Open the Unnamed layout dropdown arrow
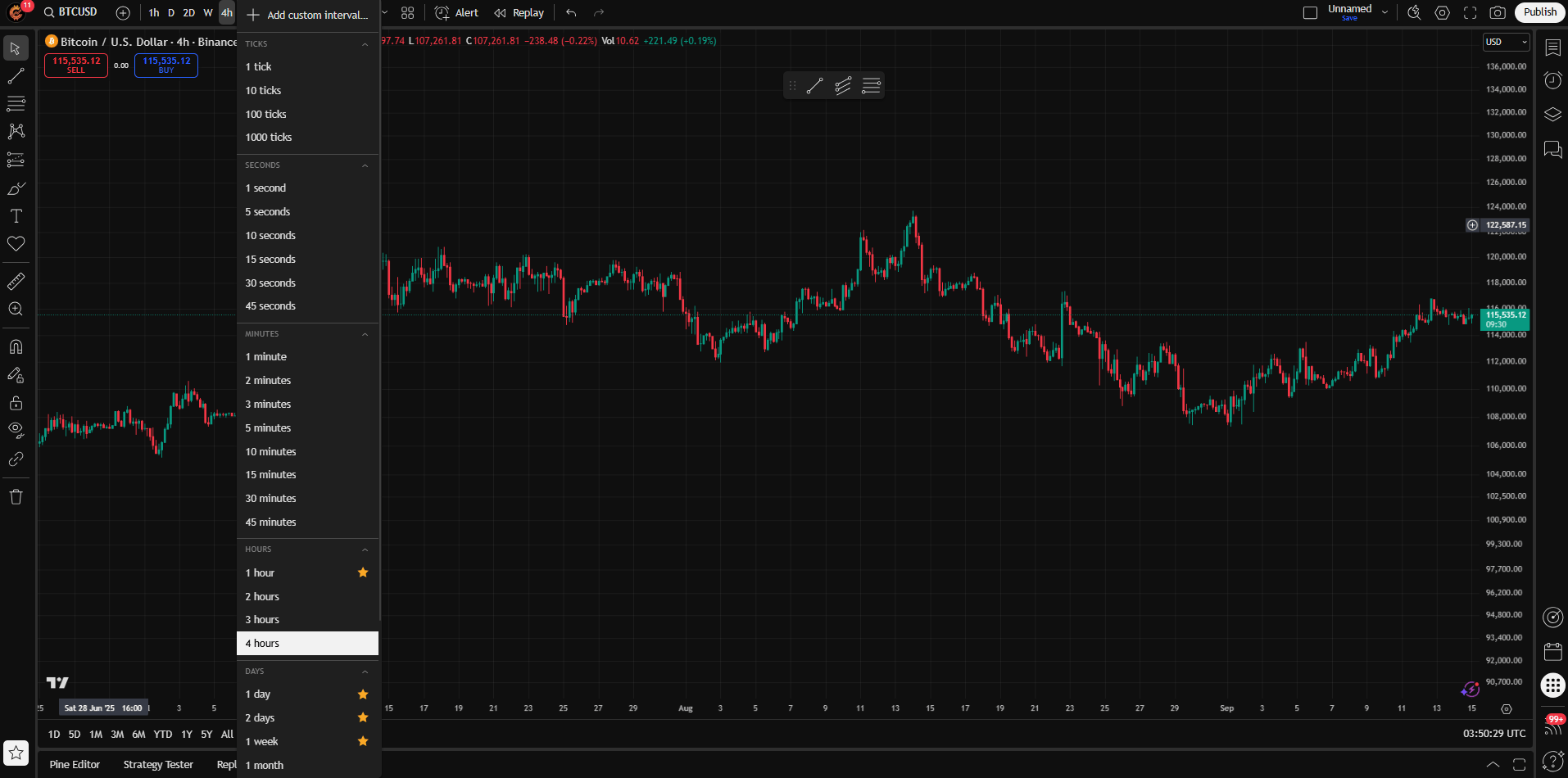Screen dimensions: 1568x778 click(1385, 13)
